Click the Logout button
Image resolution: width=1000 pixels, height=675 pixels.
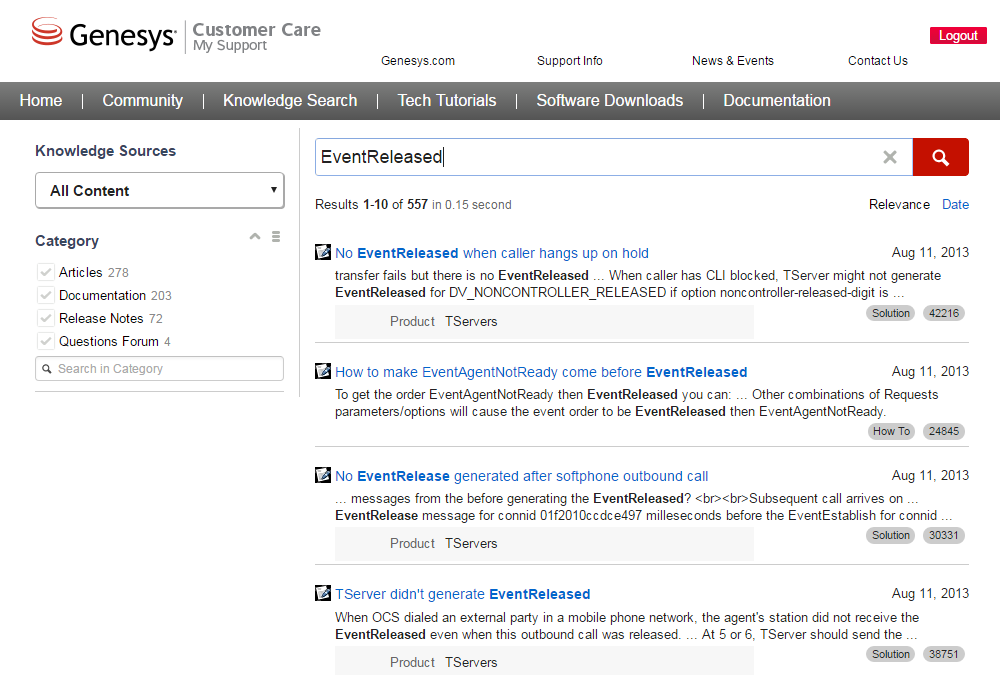tap(958, 35)
